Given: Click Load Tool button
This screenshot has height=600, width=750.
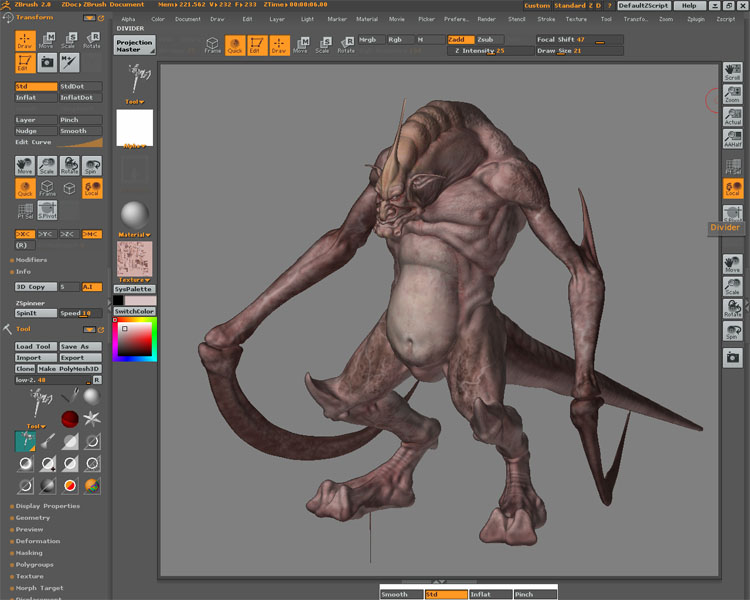Looking at the screenshot, I should pos(36,346).
